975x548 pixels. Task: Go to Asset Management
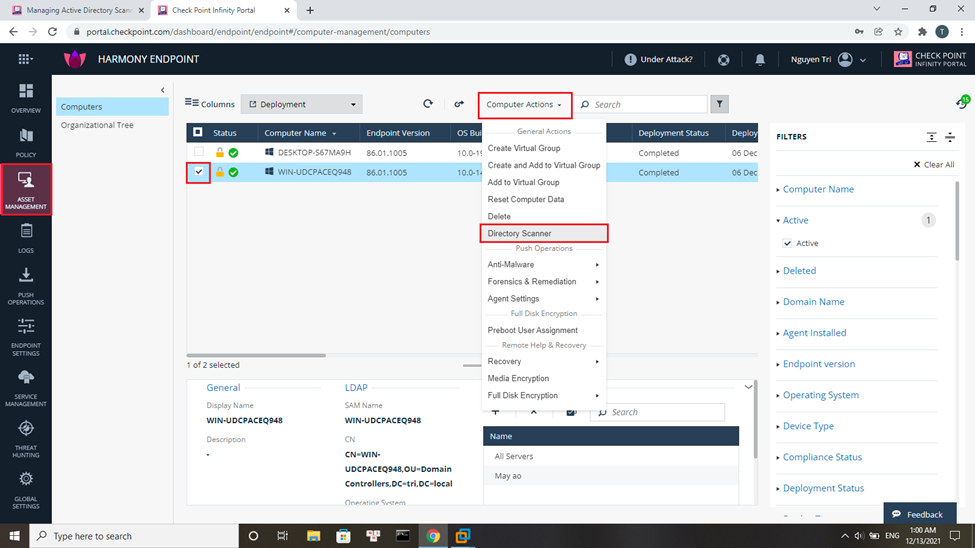(25, 190)
